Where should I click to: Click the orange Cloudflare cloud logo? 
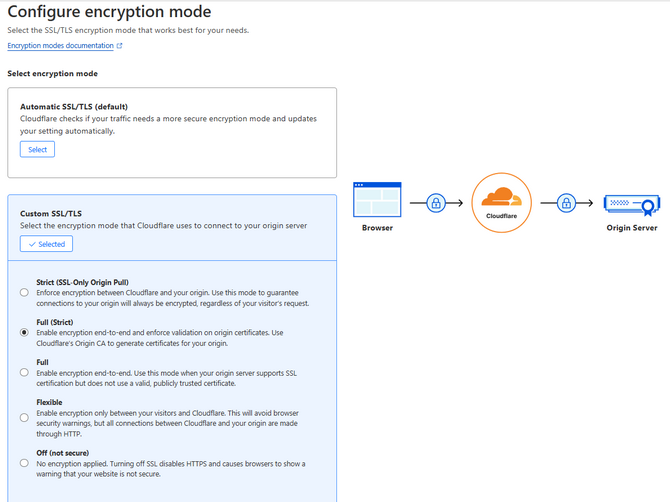pyautogui.click(x=501, y=197)
